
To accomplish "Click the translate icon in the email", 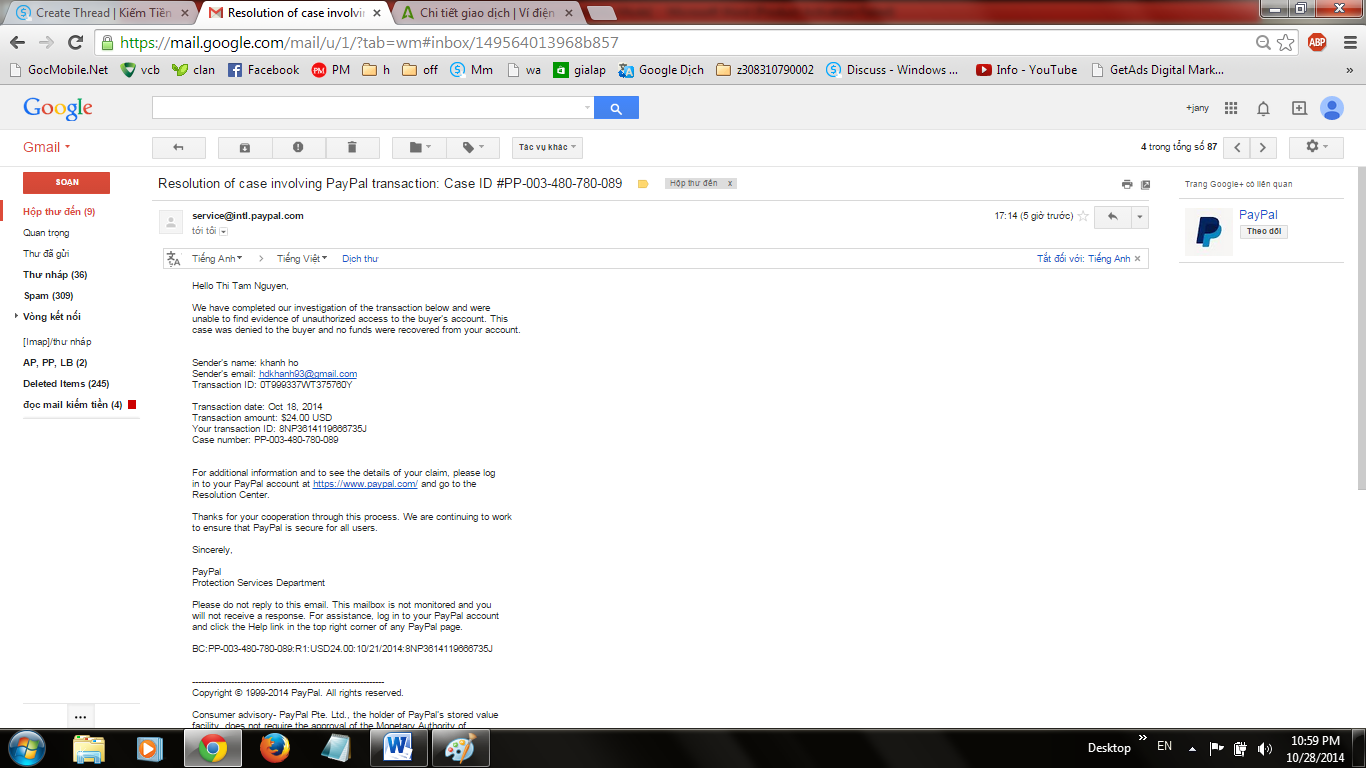I will [x=174, y=259].
